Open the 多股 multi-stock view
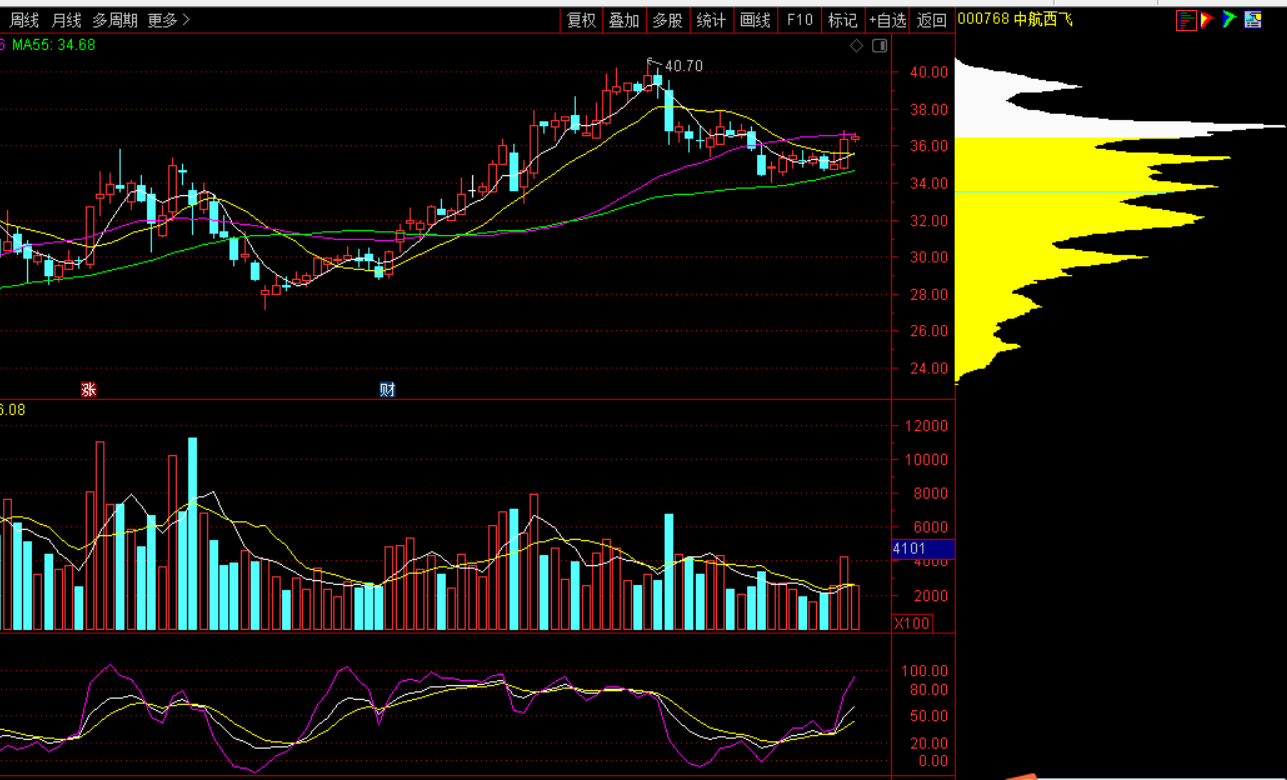This screenshot has width=1287, height=780. point(668,20)
